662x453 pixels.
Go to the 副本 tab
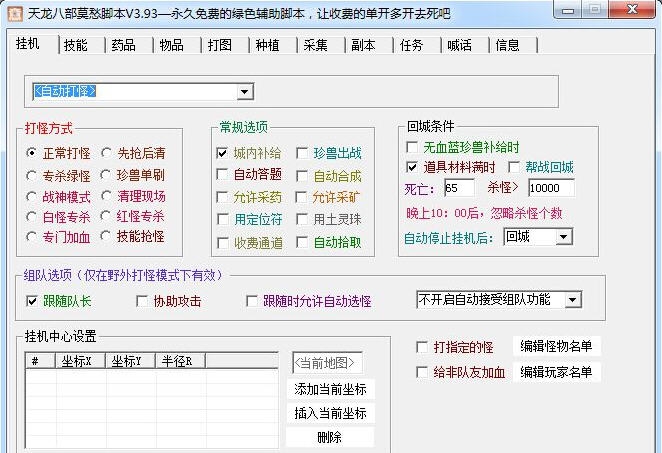tap(363, 45)
